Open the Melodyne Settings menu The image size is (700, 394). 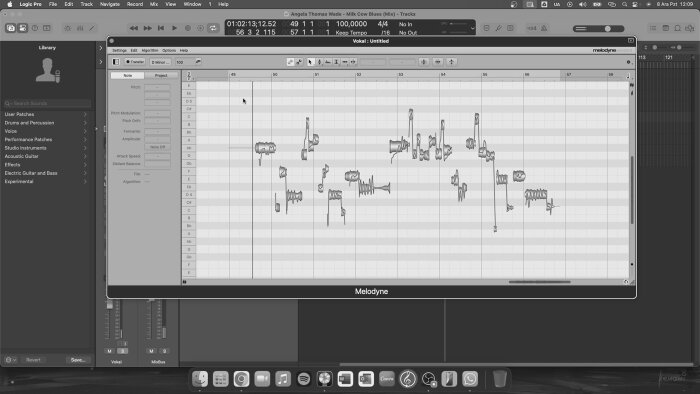[119, 50]
